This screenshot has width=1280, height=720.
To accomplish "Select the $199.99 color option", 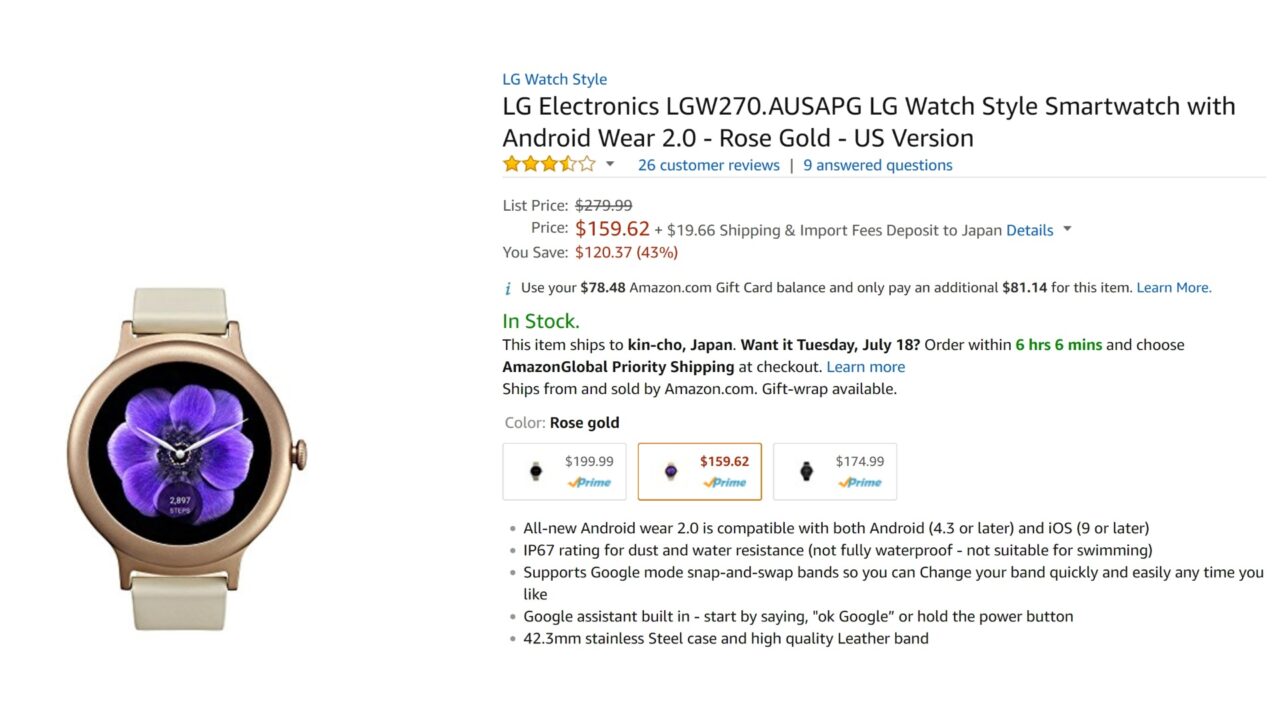I will [x=564, y=471].
